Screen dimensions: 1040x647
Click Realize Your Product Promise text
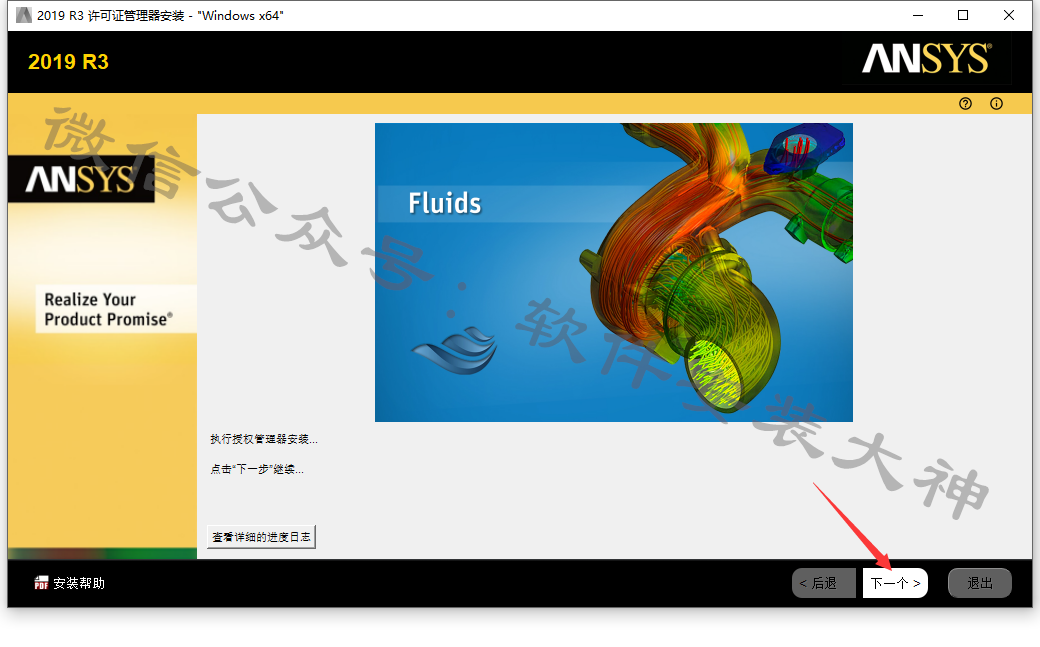tap(108, 309)
